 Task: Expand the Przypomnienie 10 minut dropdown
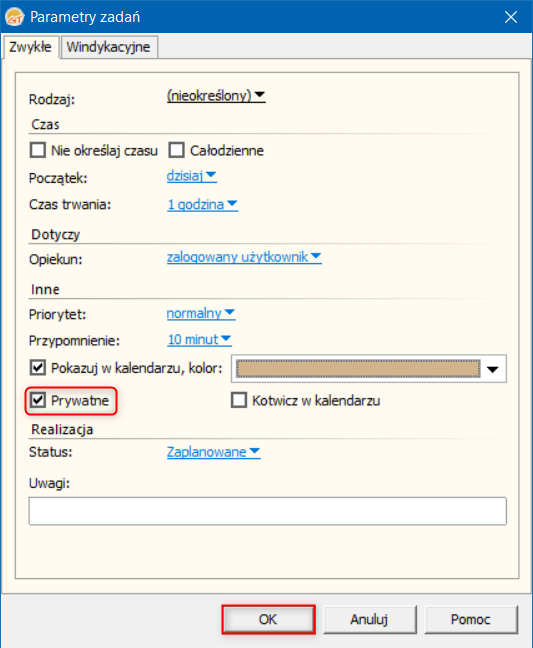(199, 339)
